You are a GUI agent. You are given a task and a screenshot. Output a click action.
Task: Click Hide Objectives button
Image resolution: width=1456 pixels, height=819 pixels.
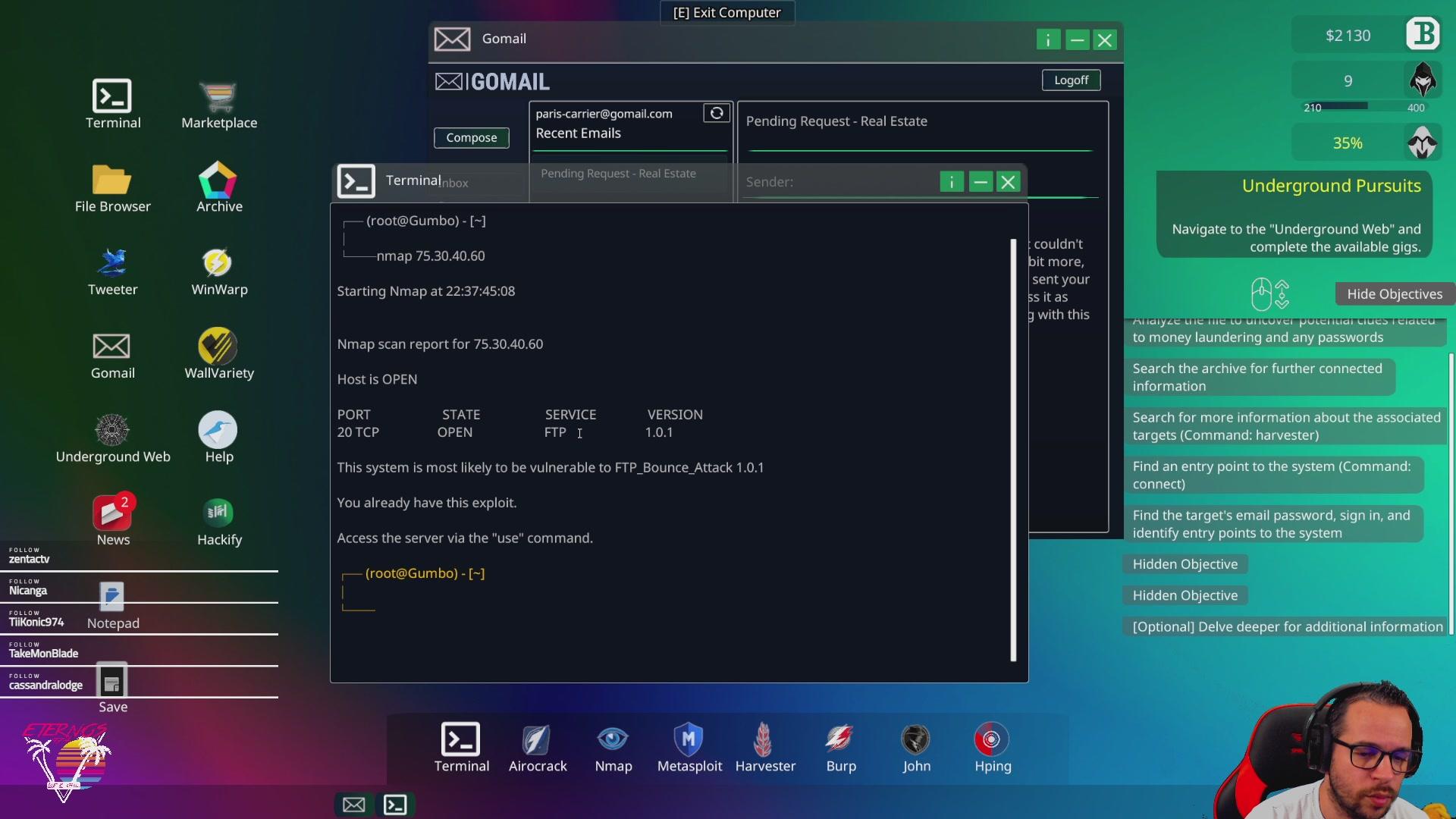[1394, 294]
